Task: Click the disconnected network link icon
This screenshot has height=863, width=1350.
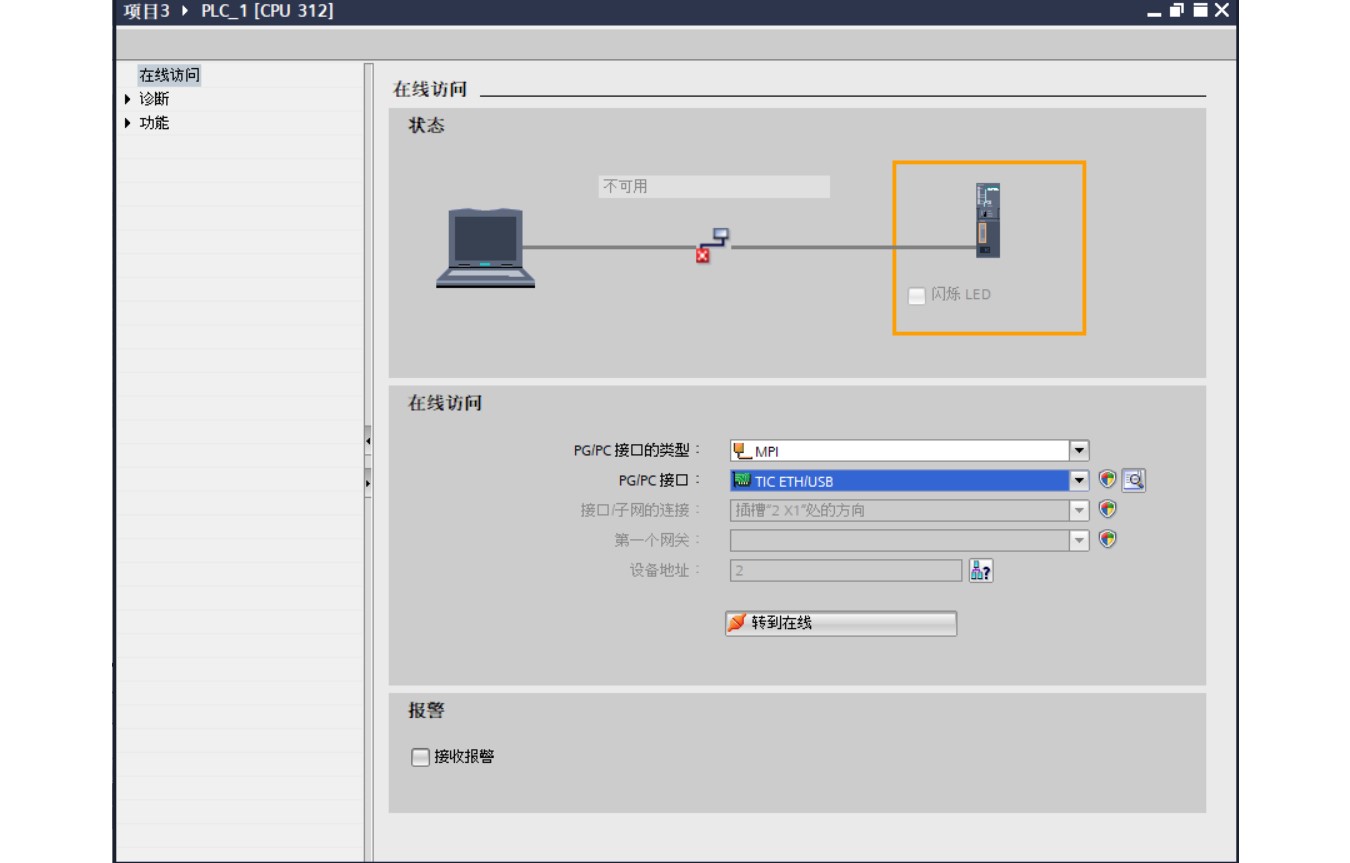Action: point(713,245)
